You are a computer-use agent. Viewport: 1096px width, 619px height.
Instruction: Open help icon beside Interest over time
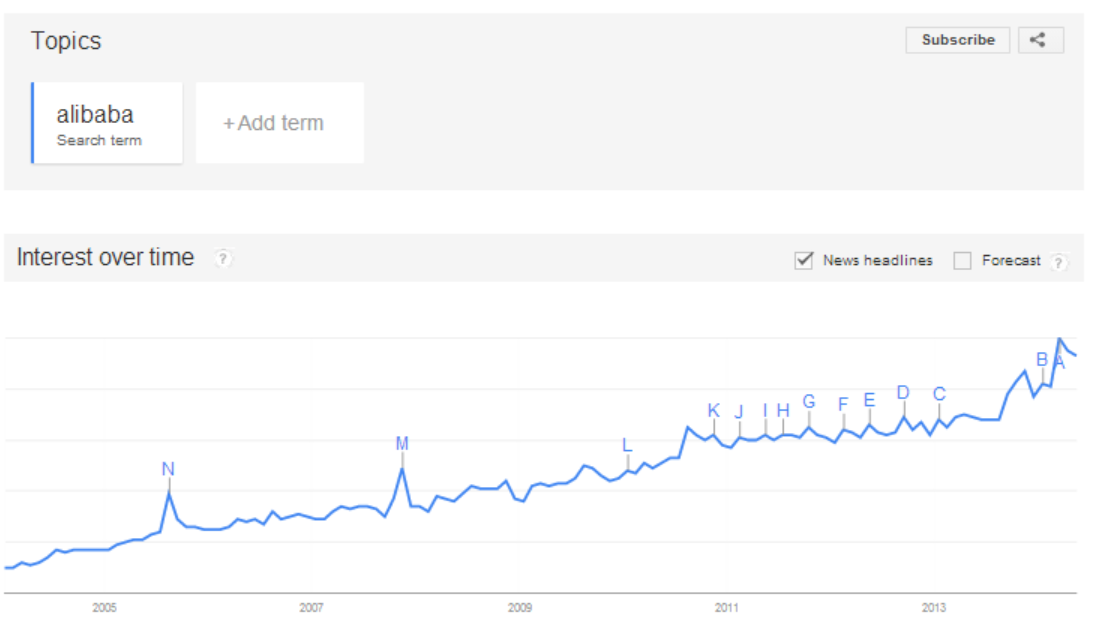point(222,258)
